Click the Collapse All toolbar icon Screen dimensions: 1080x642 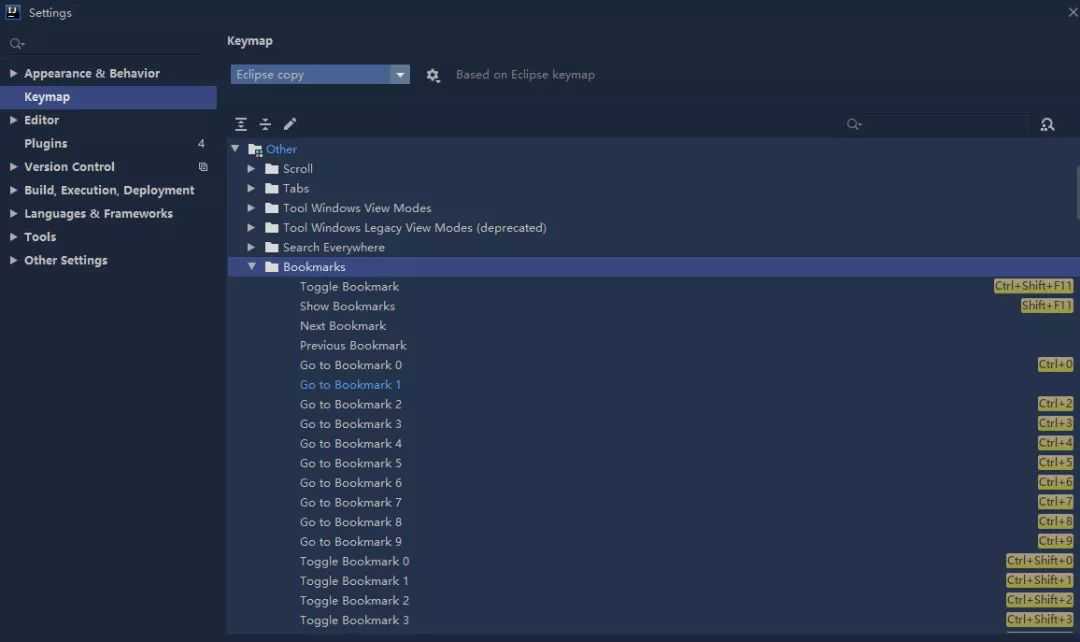pos(265,124)
